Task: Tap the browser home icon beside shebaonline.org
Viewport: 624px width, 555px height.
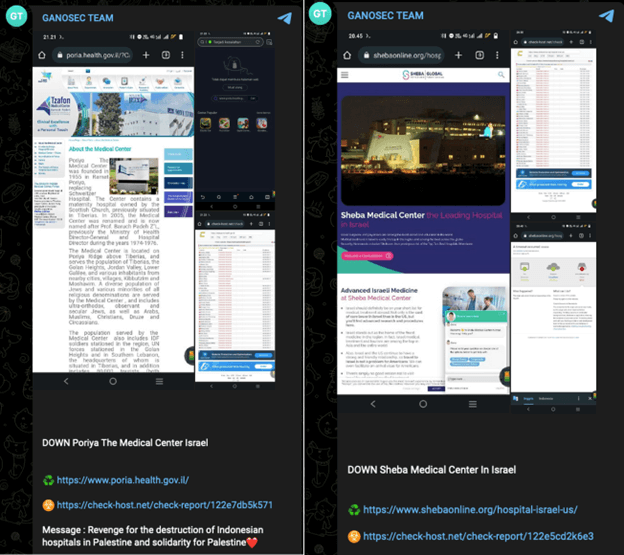Action: click(x=348, y=55)
